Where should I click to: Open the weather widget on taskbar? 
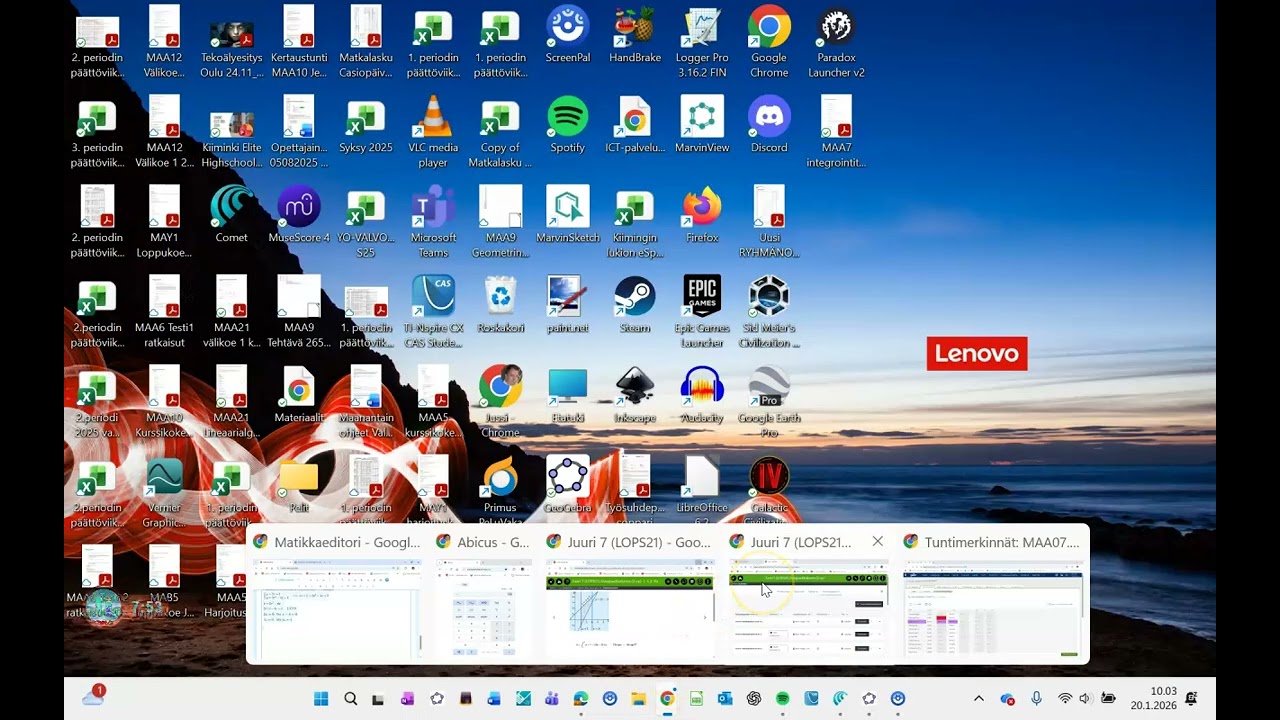click(94, 697)
